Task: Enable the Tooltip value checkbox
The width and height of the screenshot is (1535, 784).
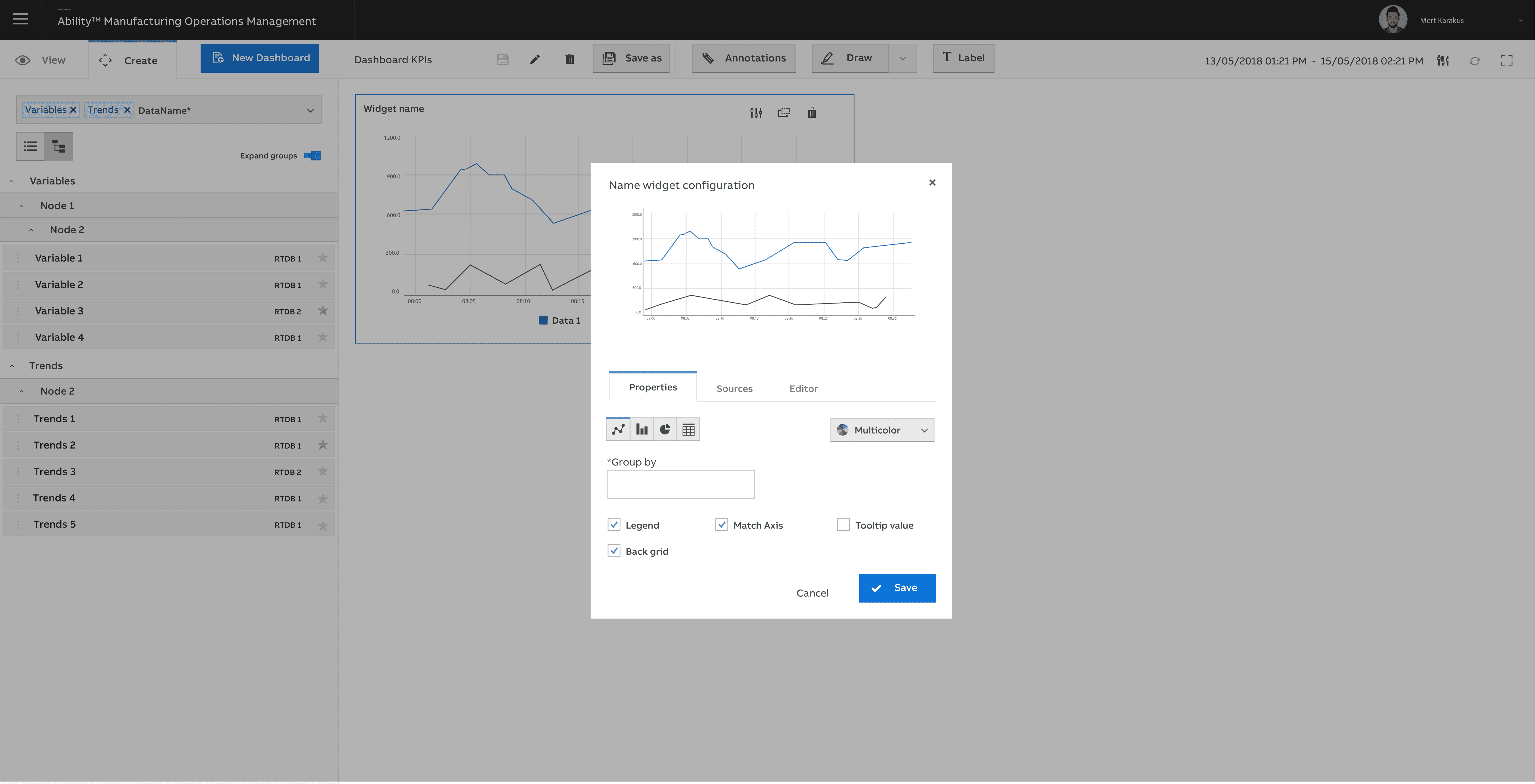Action: click(843, 525)
